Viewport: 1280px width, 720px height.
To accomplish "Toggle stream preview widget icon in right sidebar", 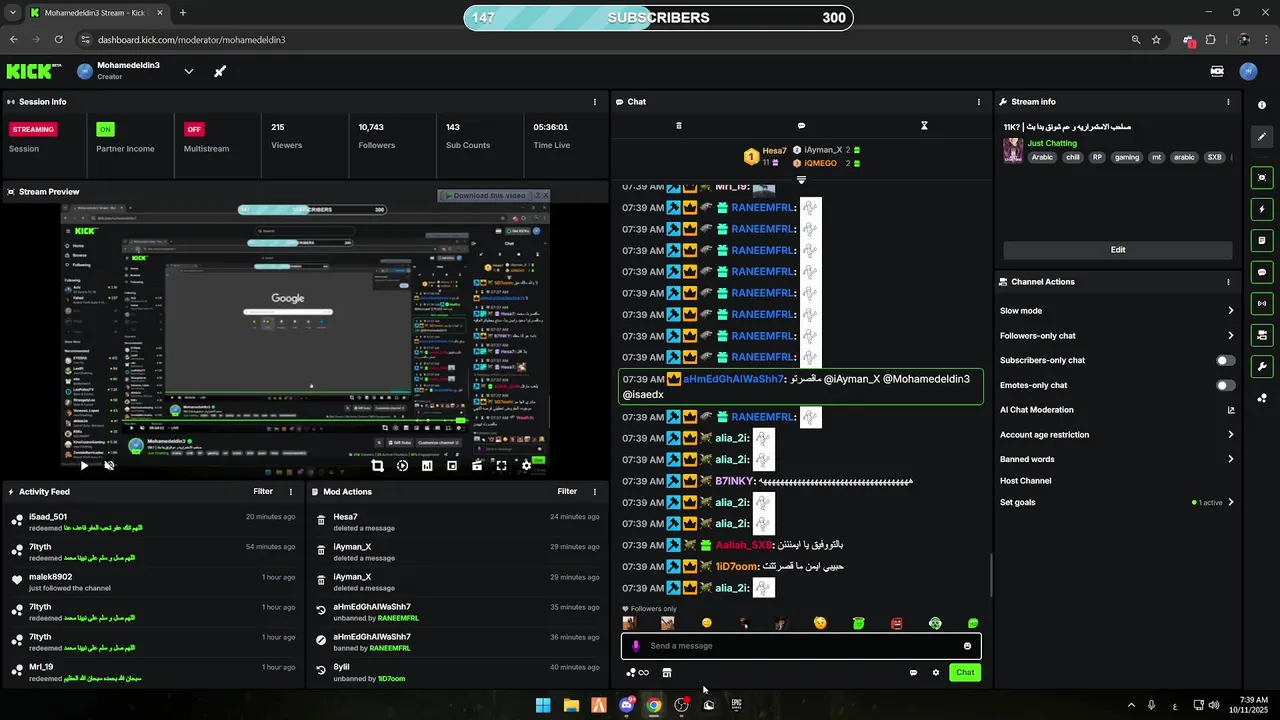I will tap(1262, 178).
